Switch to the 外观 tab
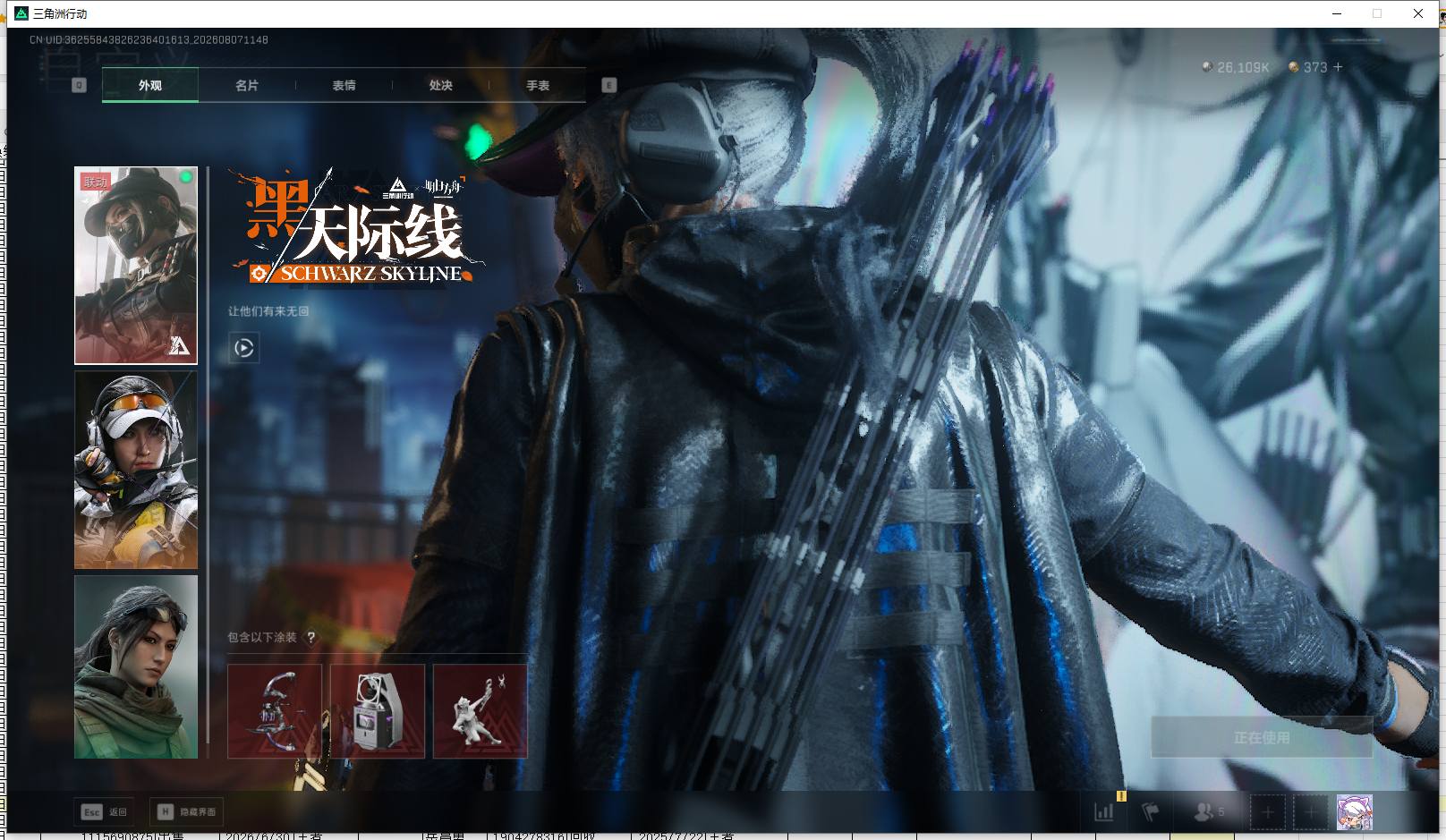The width and height of the screenshot is (1446, 840). coord(150,85)
